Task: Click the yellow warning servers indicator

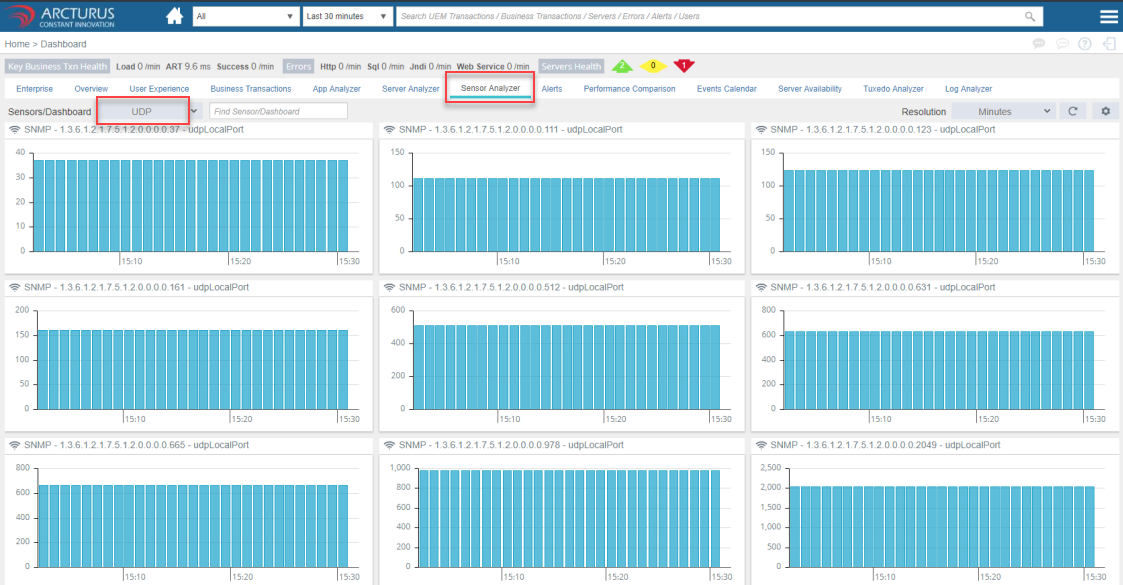Action: point(653,66)
